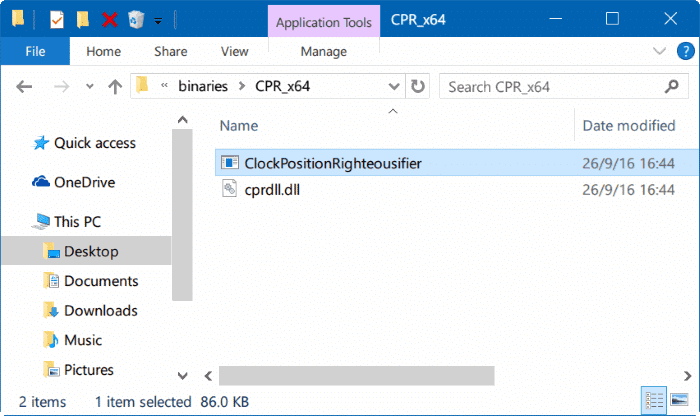Open recent locations dropdown arrow
The image size is (700, 416).
[x=89, y=87]
